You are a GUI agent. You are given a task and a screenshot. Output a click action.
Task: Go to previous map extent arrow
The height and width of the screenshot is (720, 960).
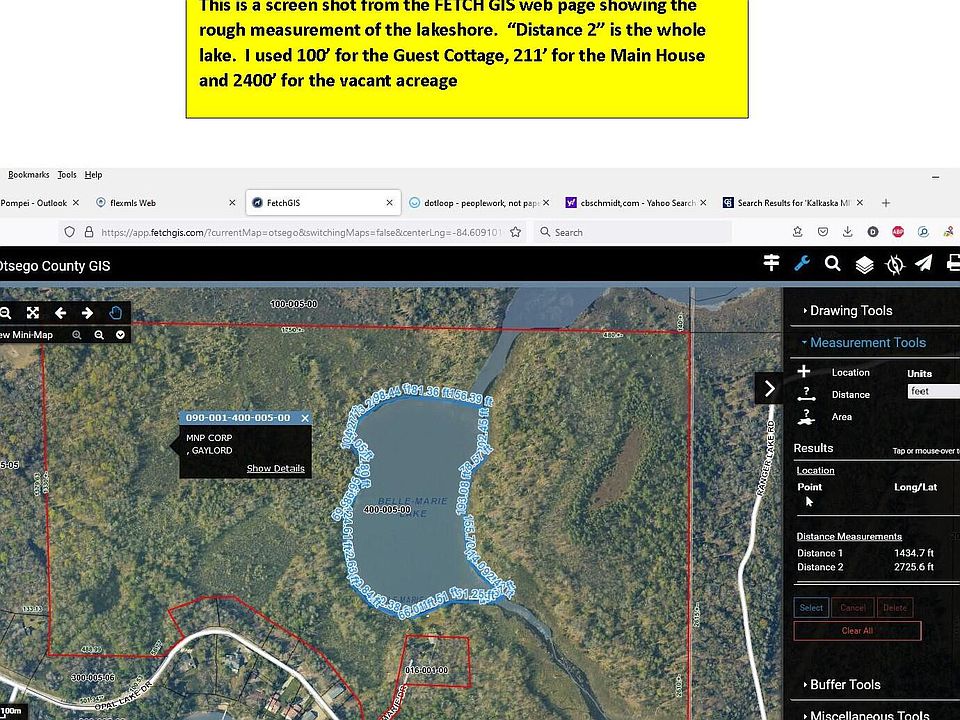tap(60, 313)
